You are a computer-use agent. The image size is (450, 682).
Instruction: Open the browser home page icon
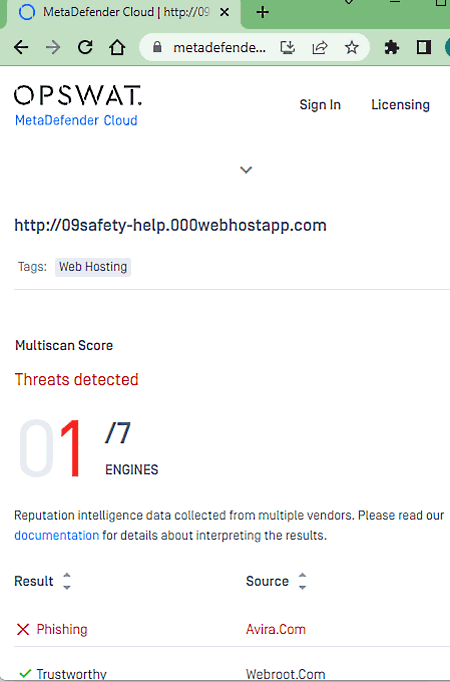point(117,47)
